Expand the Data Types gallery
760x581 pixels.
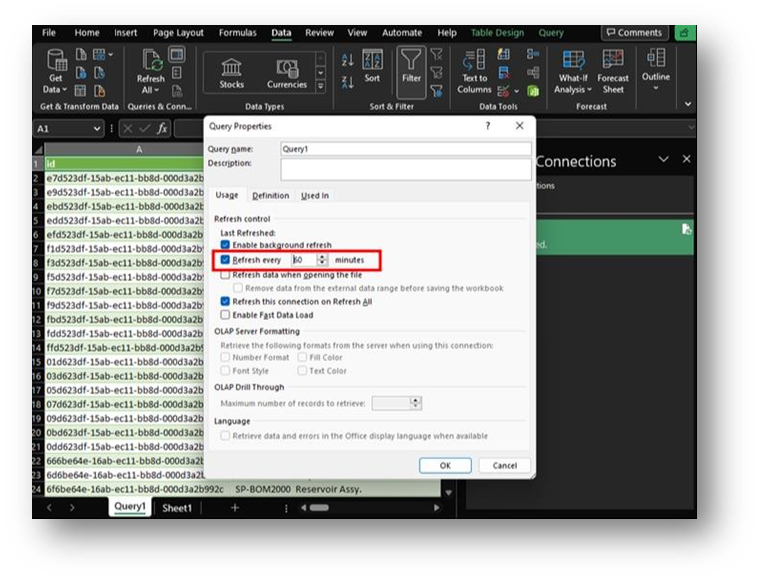click(320, 86)
